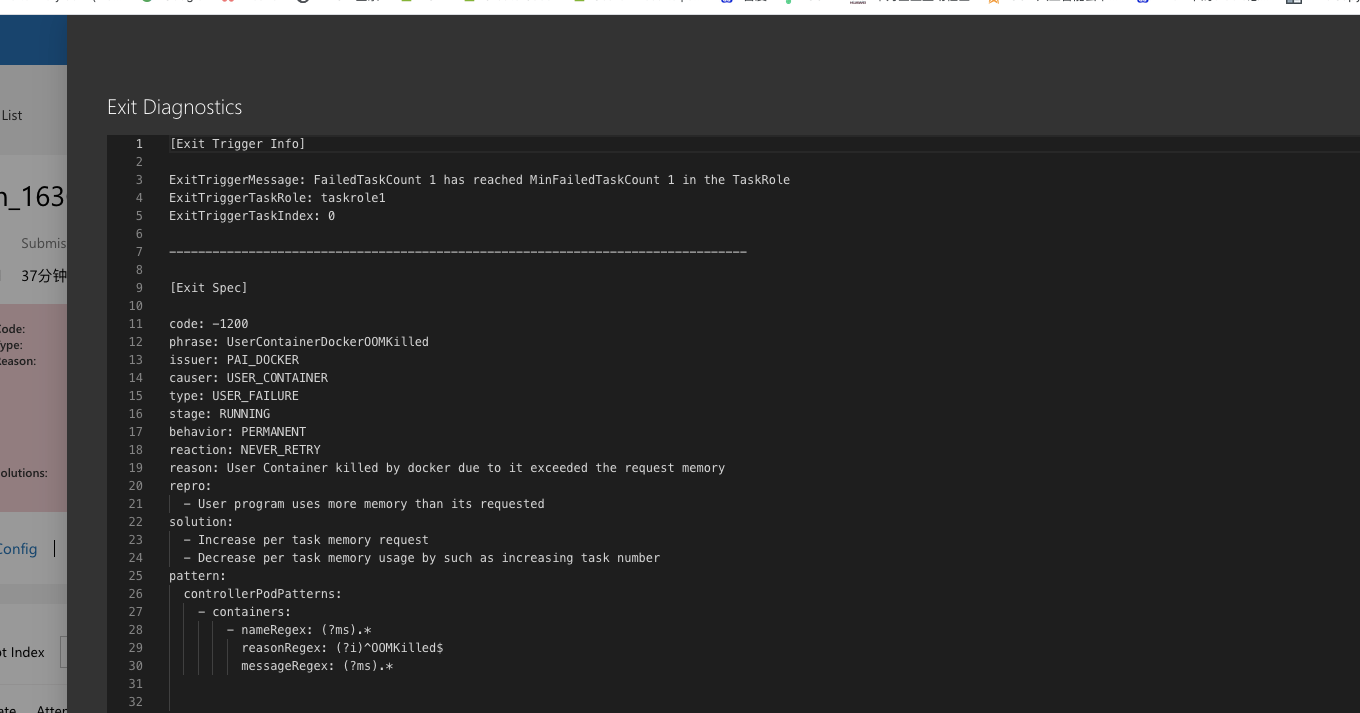Image resolution: width=1360 pixels, height=713 pixels.
Task: Click "User program uses more memory" line
Action: [x=364, y=504]
